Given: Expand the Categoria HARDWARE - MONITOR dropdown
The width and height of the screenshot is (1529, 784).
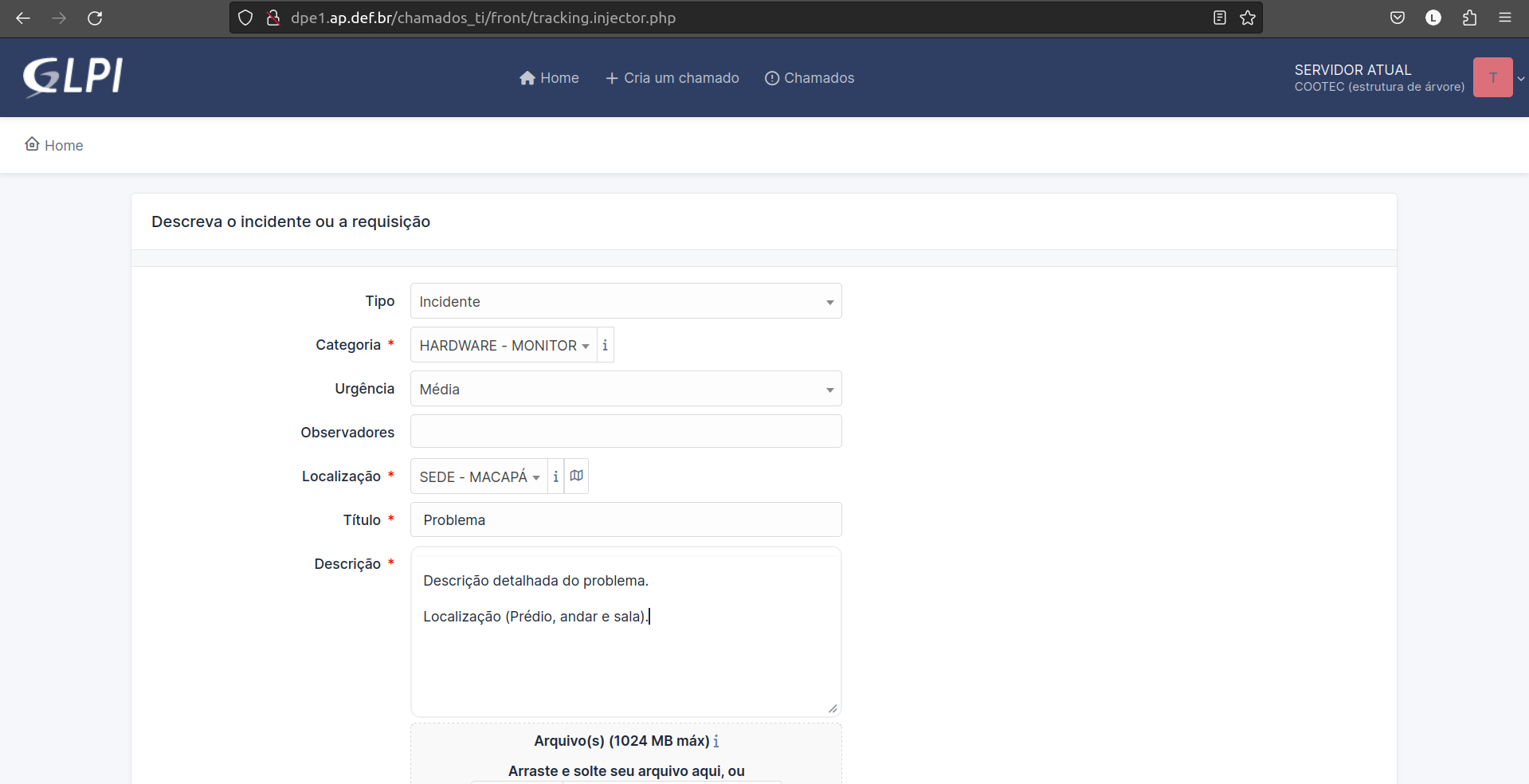Looking at the screenshot, I should 504,345.
